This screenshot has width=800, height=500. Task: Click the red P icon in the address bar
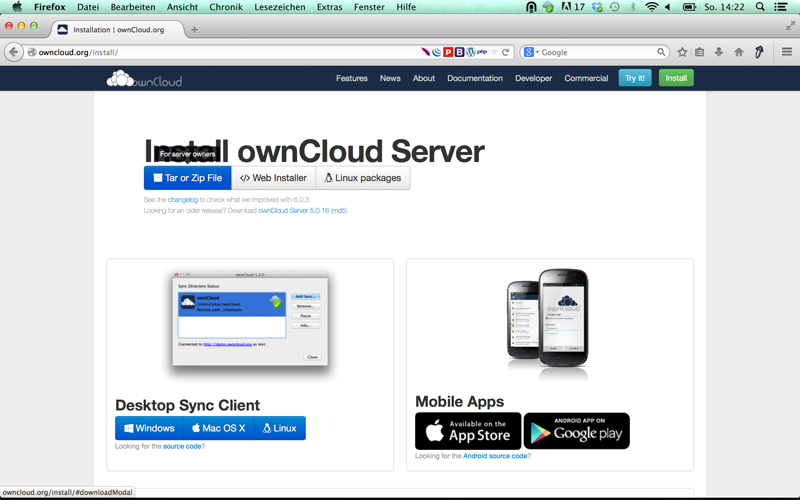(448, 52)
